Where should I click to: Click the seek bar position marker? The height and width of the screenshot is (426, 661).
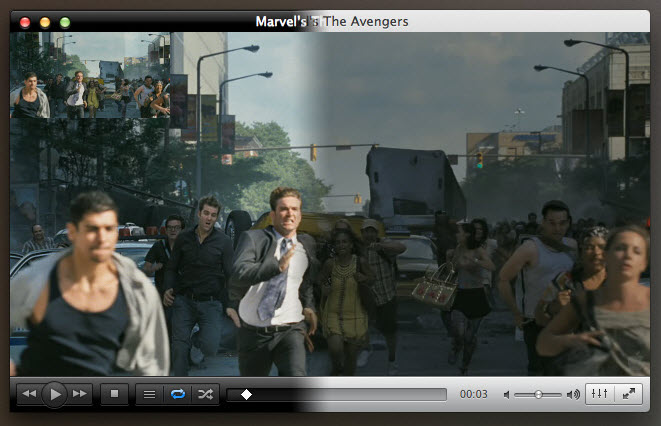(246, 394)
